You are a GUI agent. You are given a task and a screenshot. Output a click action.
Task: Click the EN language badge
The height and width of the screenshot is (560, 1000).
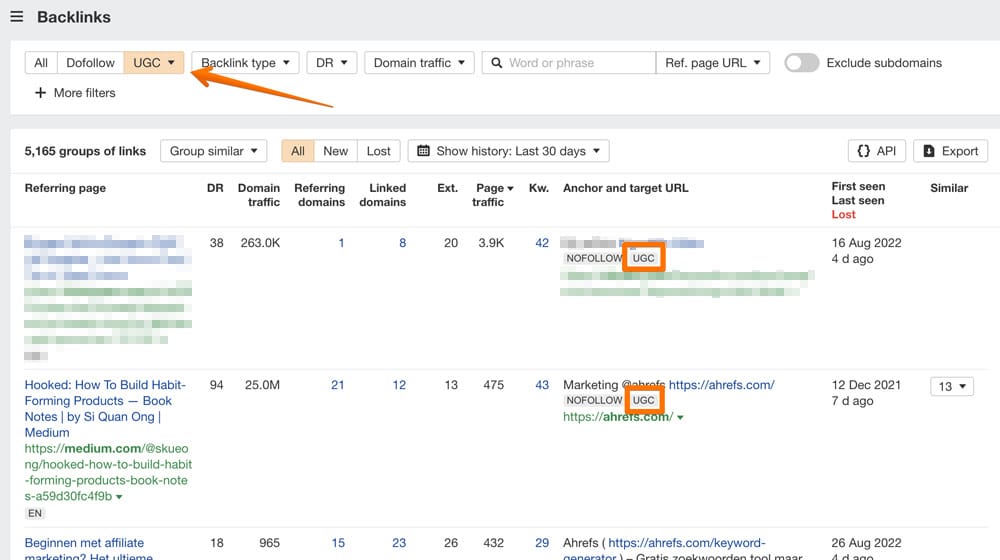tap(35, 513)
